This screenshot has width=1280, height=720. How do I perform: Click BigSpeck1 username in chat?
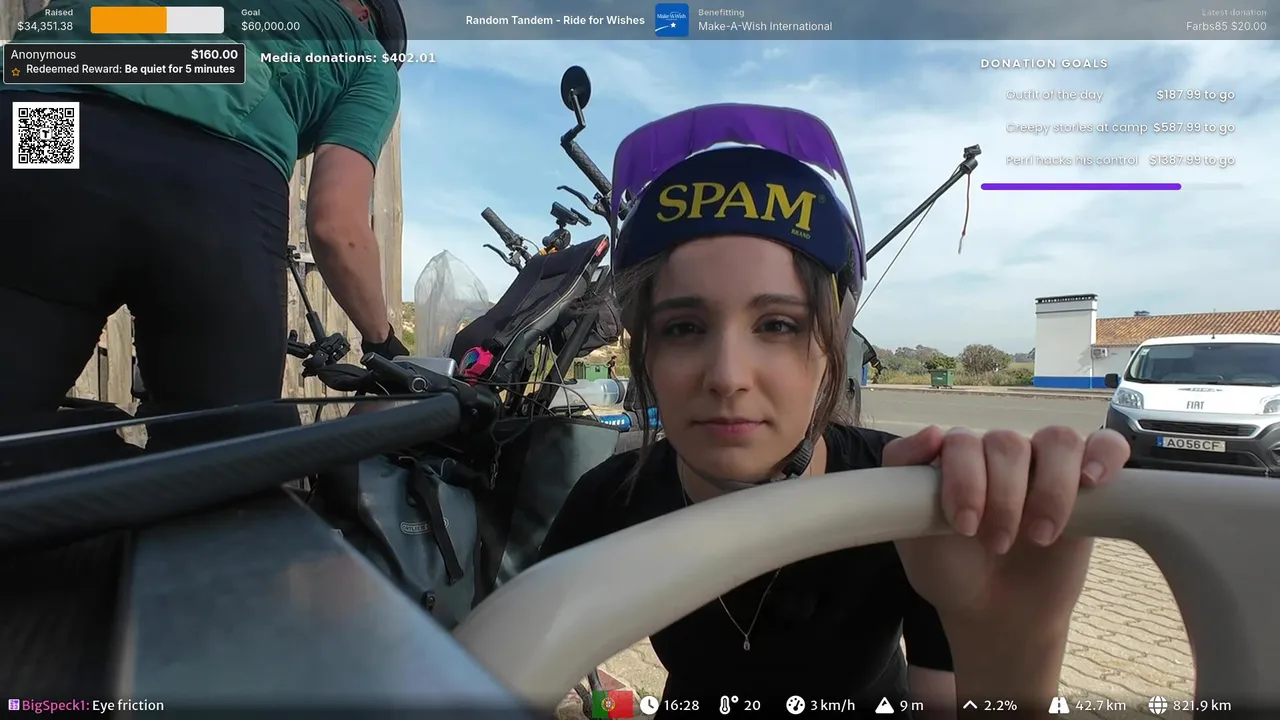pyautogui.click(x=55, y=705)
